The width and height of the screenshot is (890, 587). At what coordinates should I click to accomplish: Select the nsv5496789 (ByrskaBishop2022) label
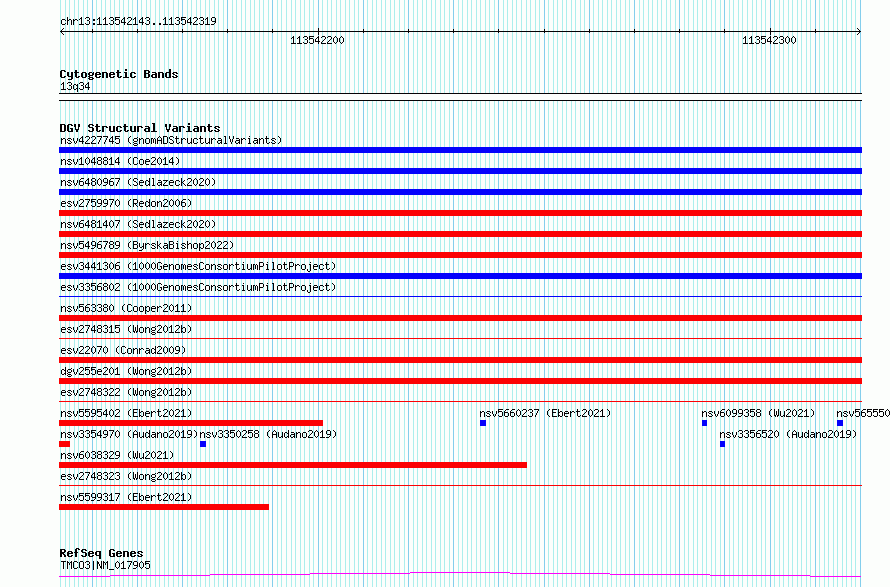point(147,245)
